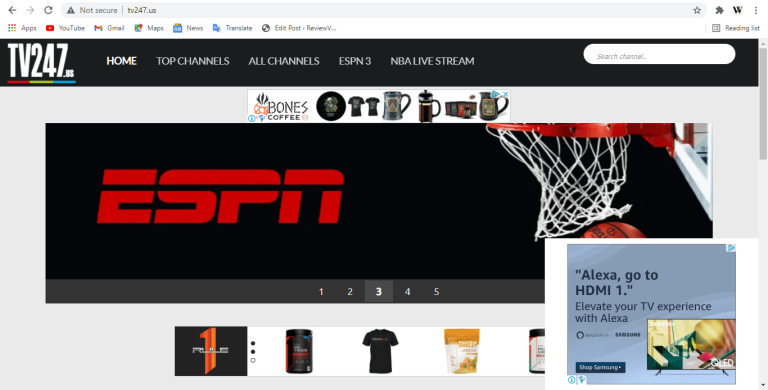
Task: Open the Reading list
Action: click(x=736, y=28)
